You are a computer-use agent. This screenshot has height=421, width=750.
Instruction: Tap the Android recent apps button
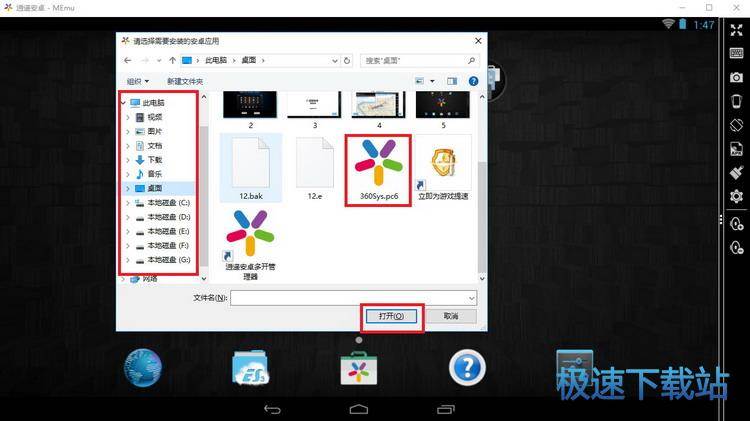pyautogui.click(x=446, y=409)
